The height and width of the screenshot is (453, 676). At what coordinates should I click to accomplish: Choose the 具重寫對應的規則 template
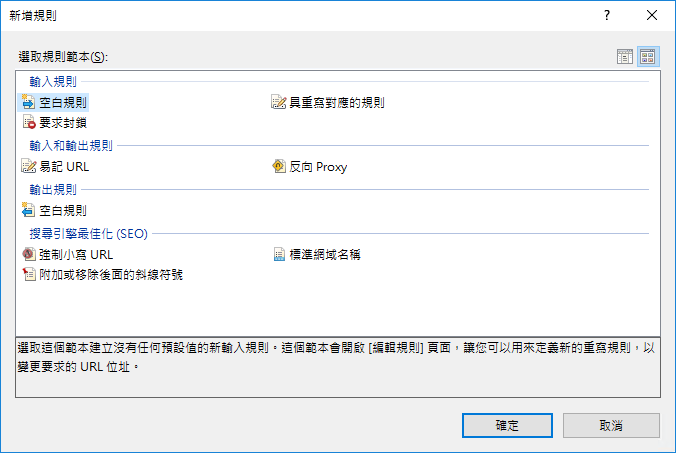tap(336, 102)
